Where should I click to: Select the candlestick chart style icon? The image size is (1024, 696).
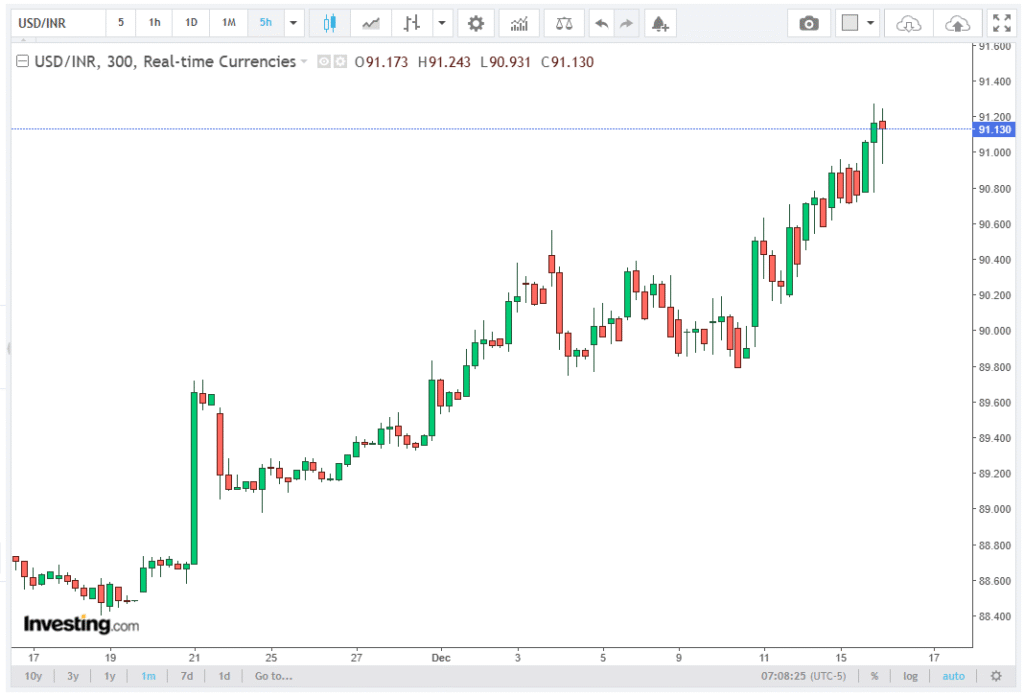point(329,23)
